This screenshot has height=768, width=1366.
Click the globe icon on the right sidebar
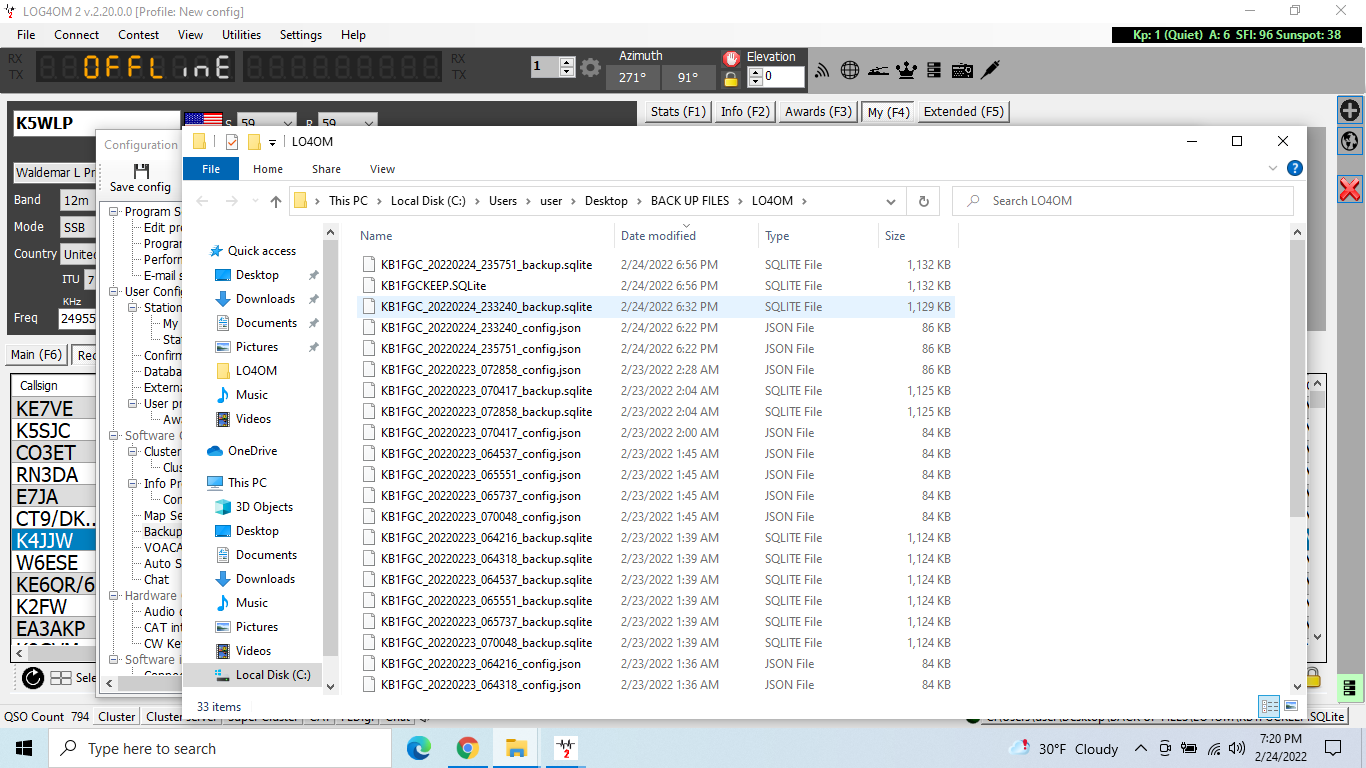(x=1350, y=141)
